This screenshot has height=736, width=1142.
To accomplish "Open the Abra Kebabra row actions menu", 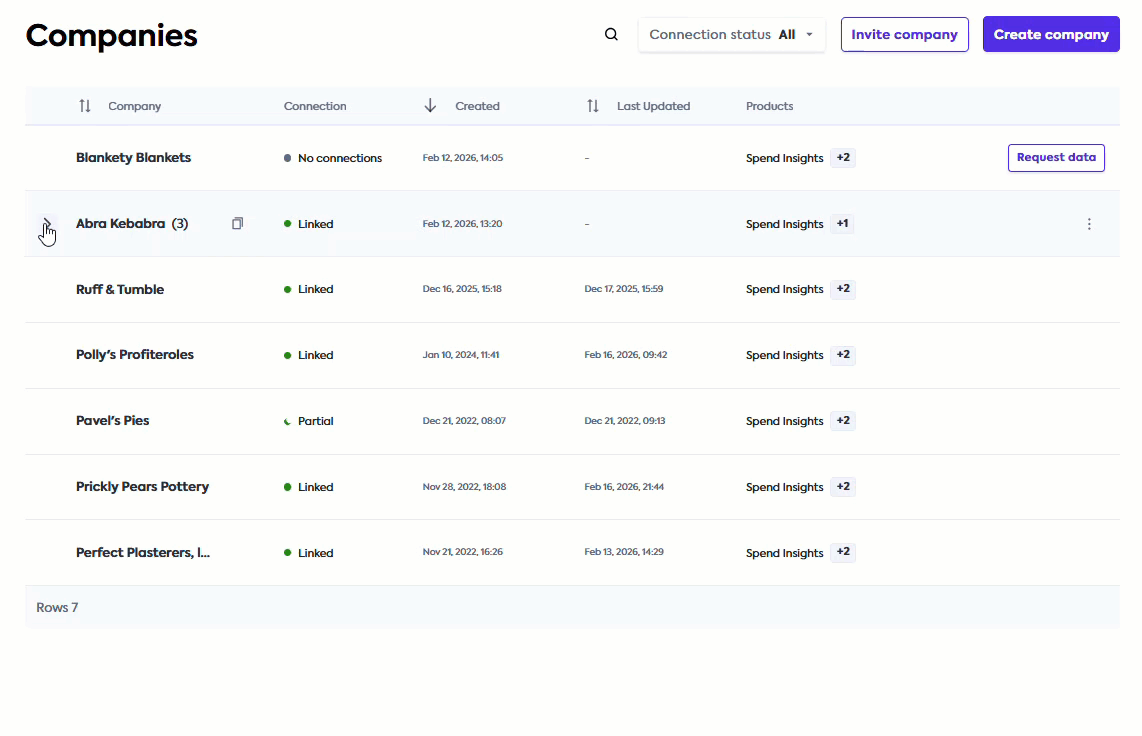I will pos(1089,224).
